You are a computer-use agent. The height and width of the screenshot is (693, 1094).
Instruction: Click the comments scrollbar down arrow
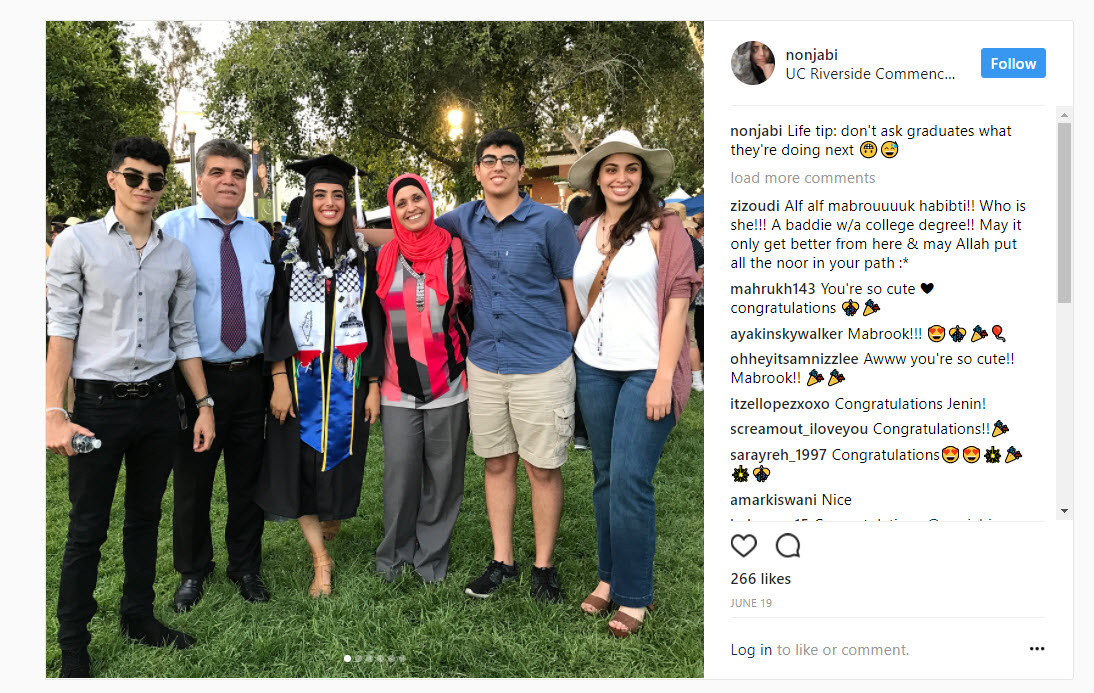[1064, 511]
